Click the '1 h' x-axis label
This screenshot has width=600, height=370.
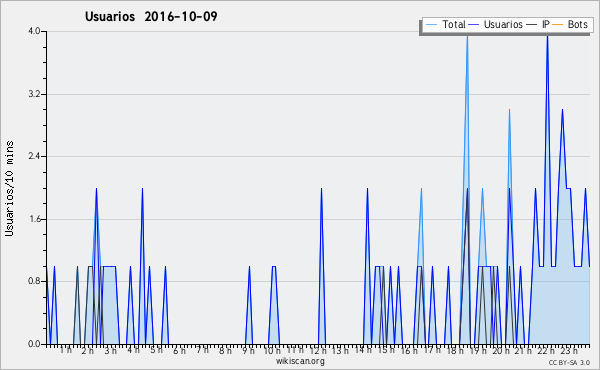(x=65, y=350)
